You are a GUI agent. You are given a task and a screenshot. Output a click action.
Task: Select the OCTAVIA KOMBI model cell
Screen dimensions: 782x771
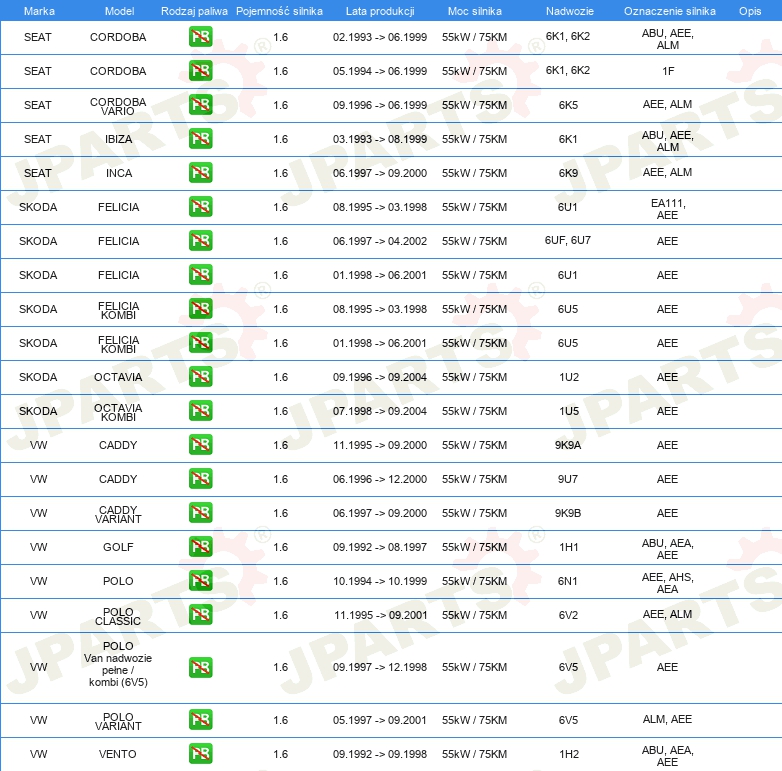[x=118, y=412]
